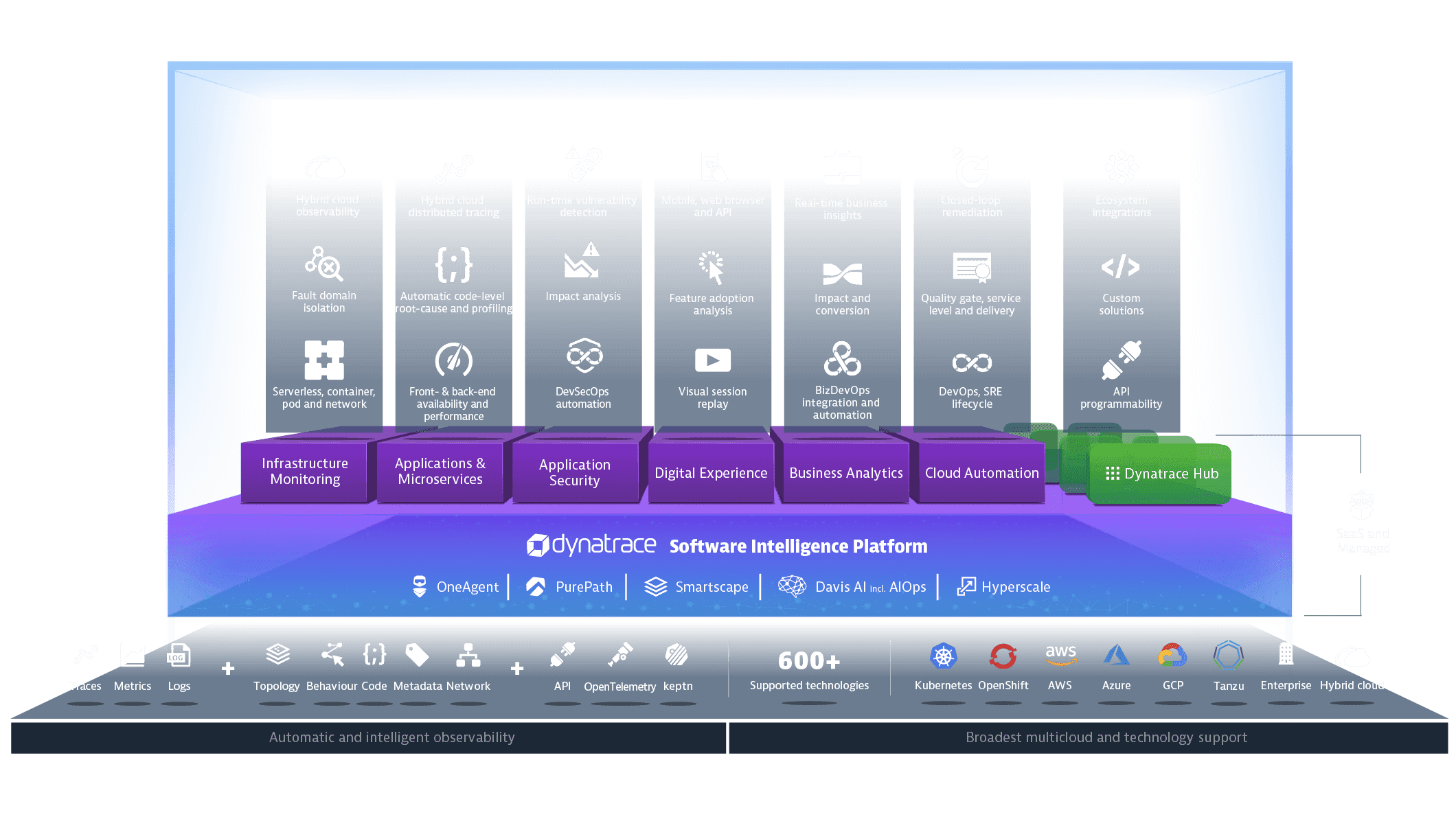Select the DevSecOps automation infinity icon
1456x819 pixels.
click(x=584, y=356)
